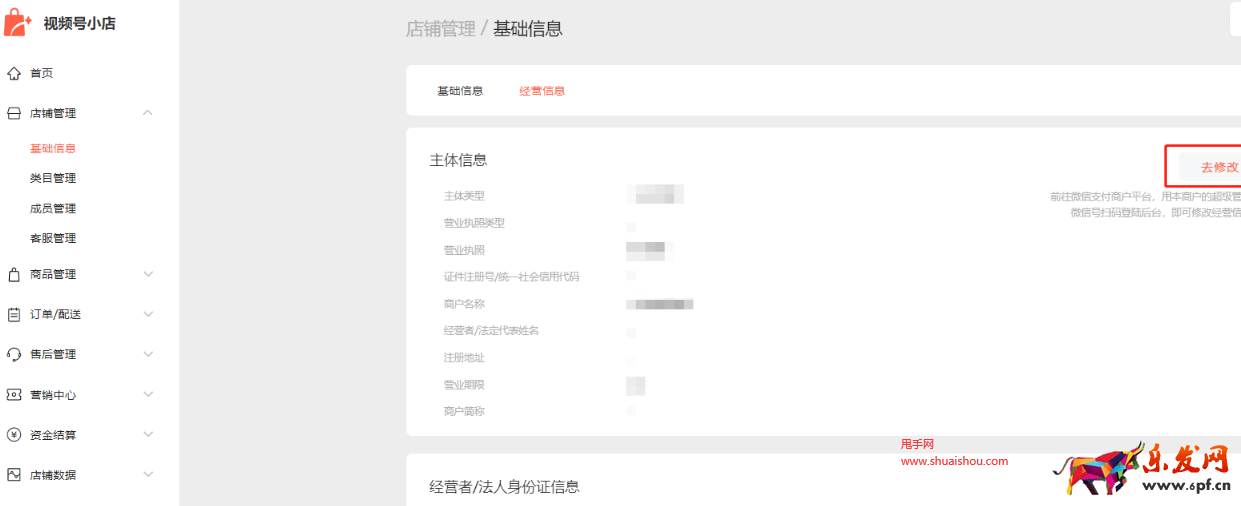Click the 营销中心 coupon icon

(14, 395)
